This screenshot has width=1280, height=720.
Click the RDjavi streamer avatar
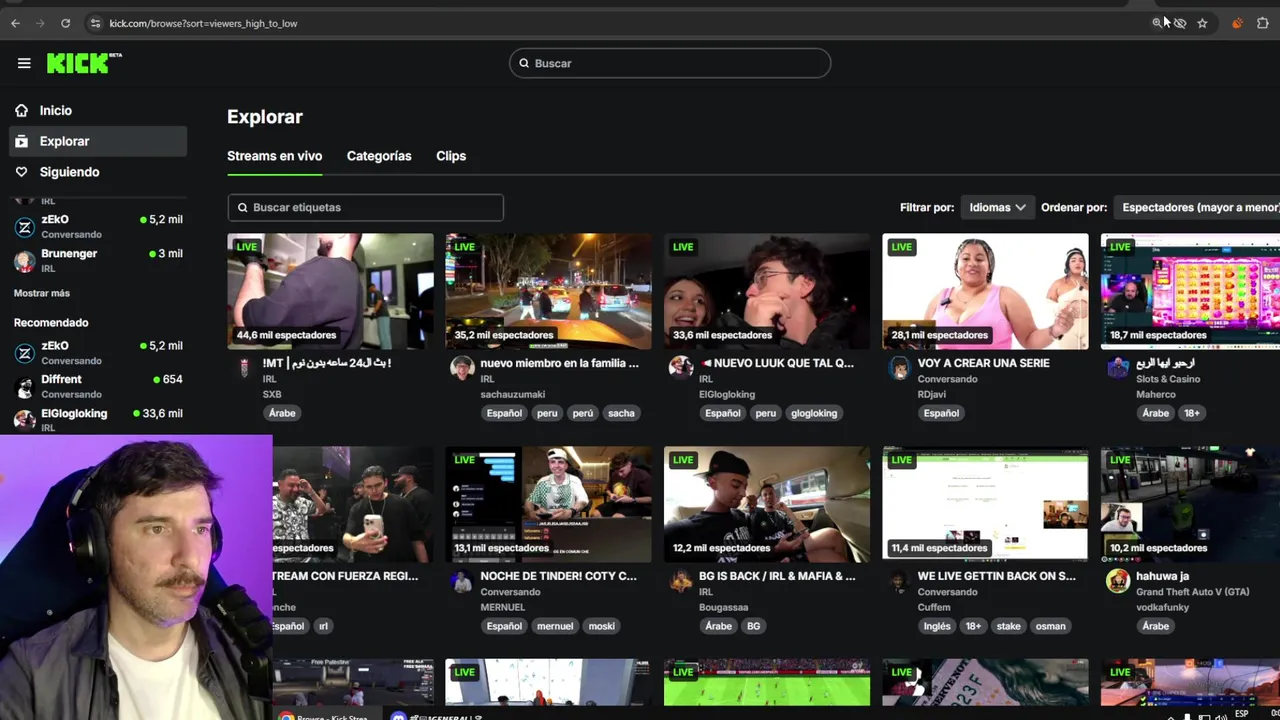[x=899, y=368]
